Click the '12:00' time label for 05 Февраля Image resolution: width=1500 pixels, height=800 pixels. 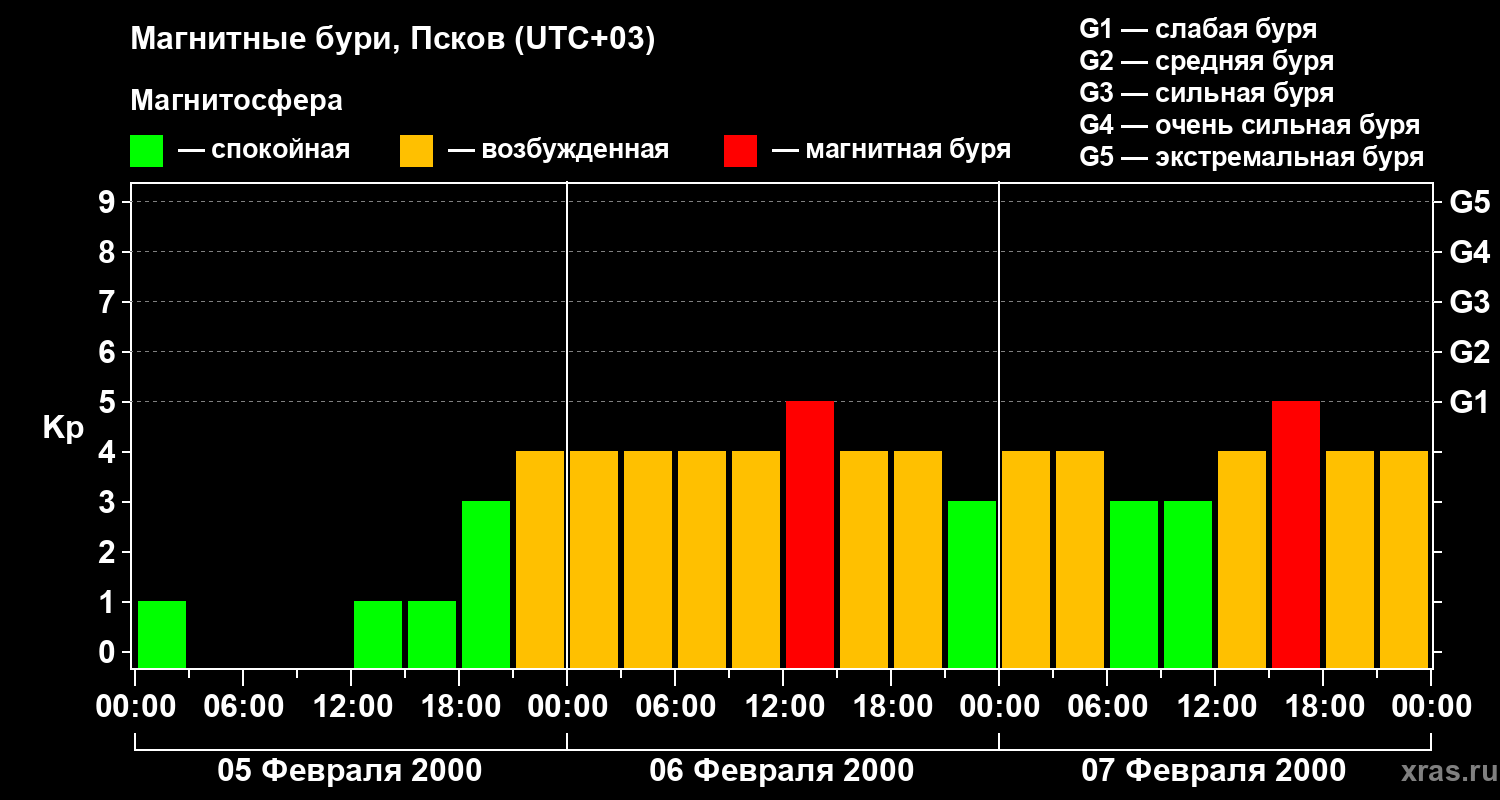pyautogui.click(x=351, y=707)
